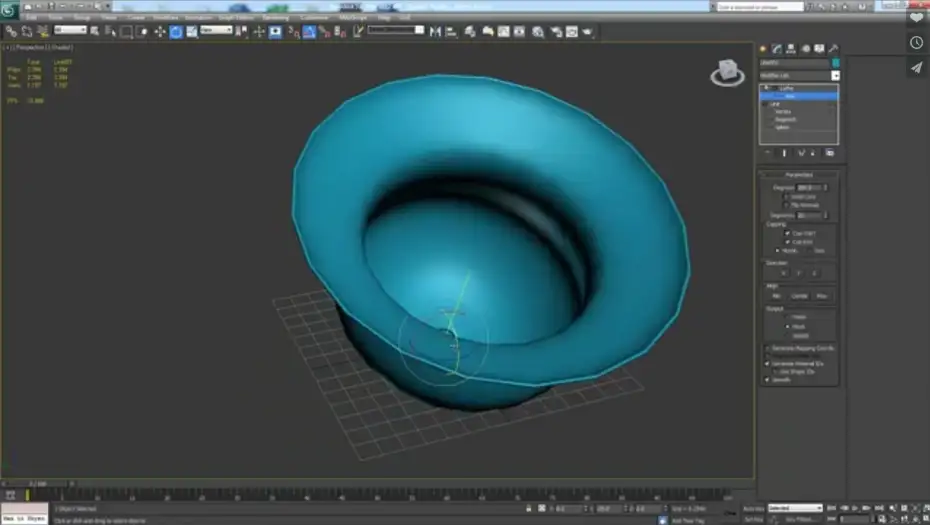Open the Rendering menu
Screen dimensions: 930x525
click(x=276, y=18)
